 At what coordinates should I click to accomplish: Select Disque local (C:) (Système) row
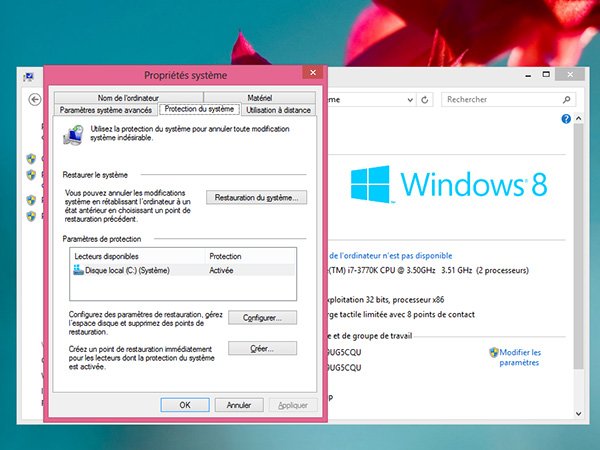tap(183, 270)
